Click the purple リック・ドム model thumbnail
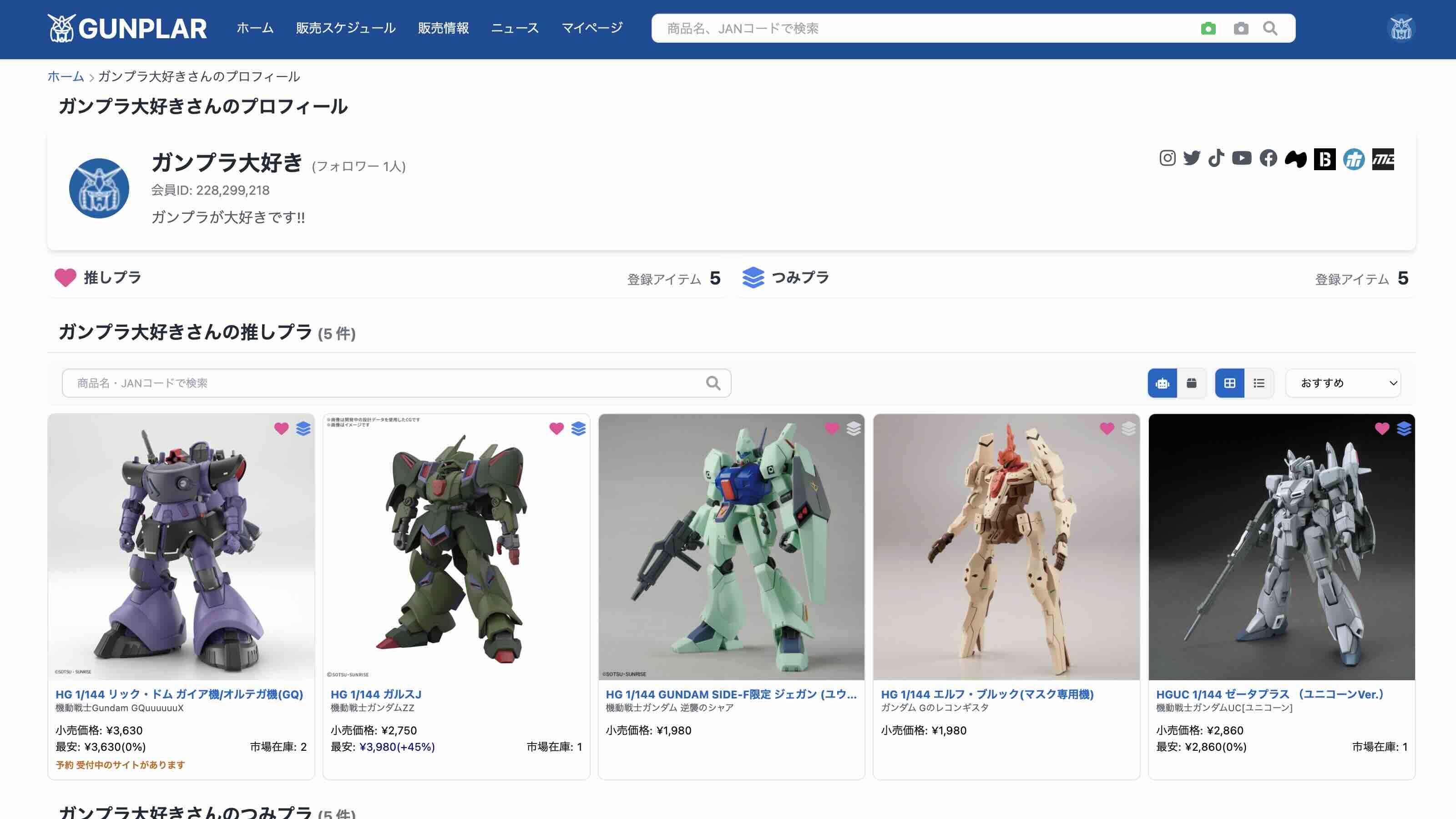The width and height of the screenshot is (1456, 819). point(181,546)
